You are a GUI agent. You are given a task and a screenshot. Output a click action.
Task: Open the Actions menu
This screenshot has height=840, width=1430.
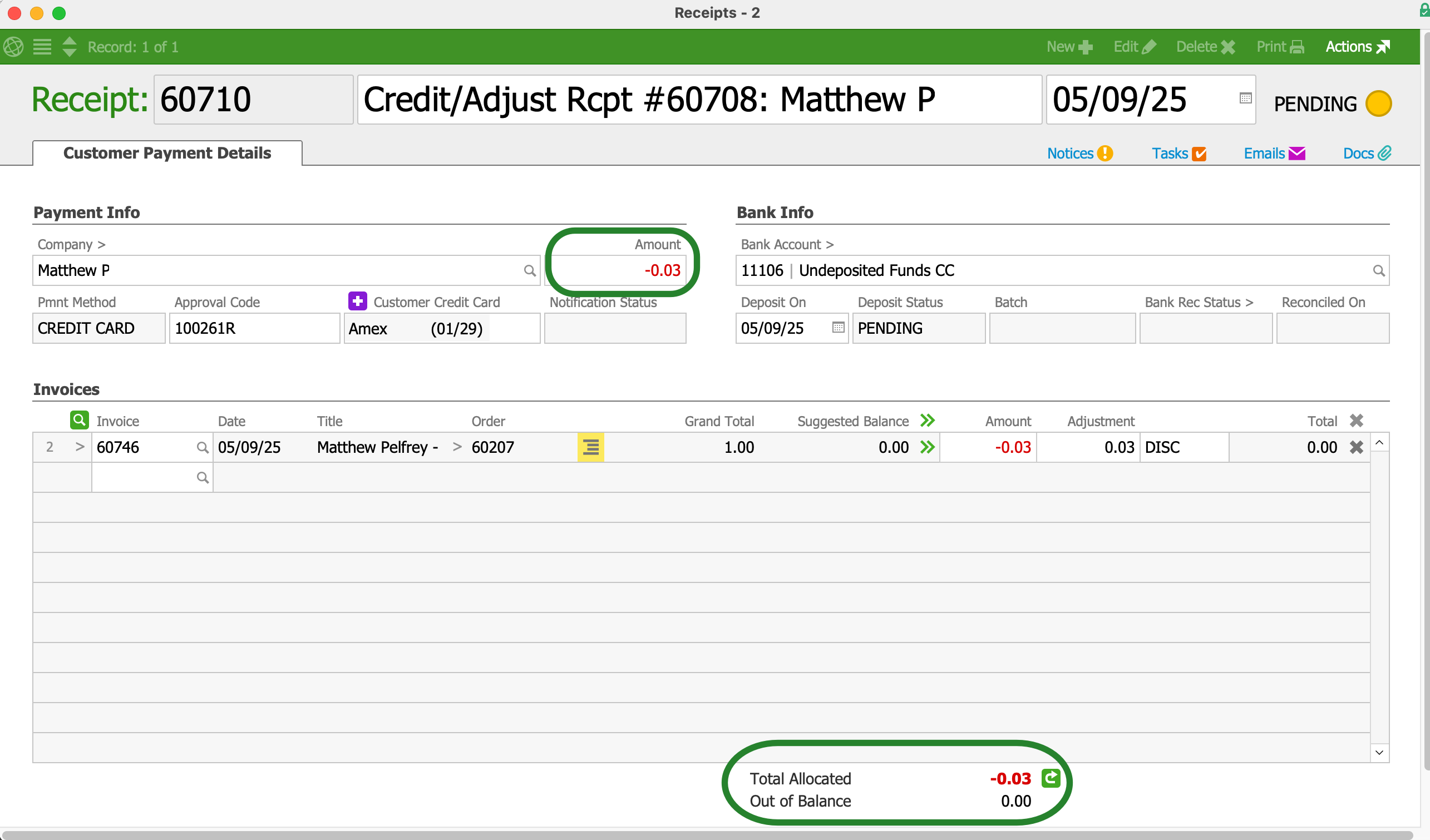(1357, 47)
